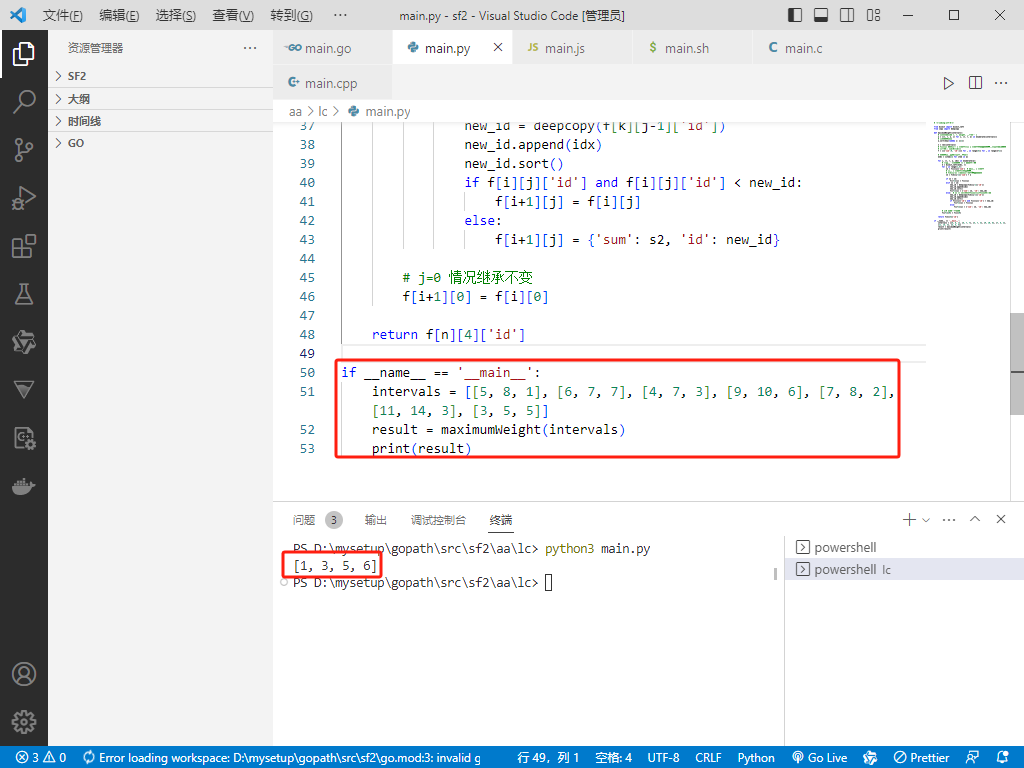Change UTF-8 encoding setting
1024x768 pixels.
pos(663,758)
